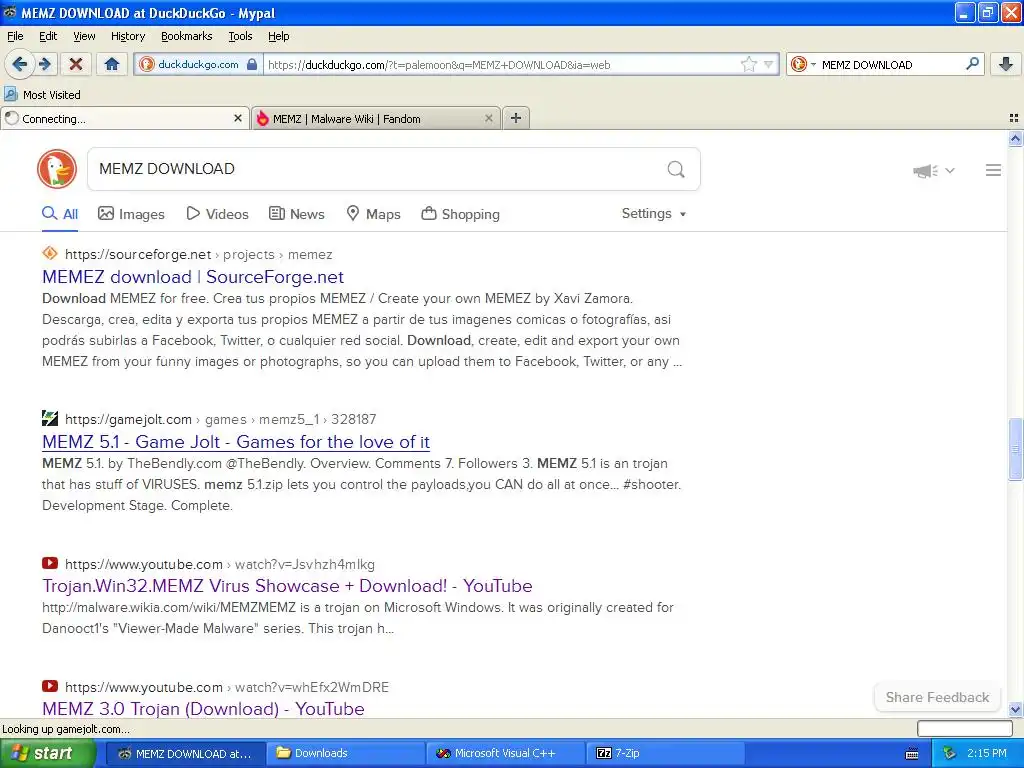This screenshot has width=1024, height=768.
Task: Close the Connecting... tab
Action: click(238, 118)
